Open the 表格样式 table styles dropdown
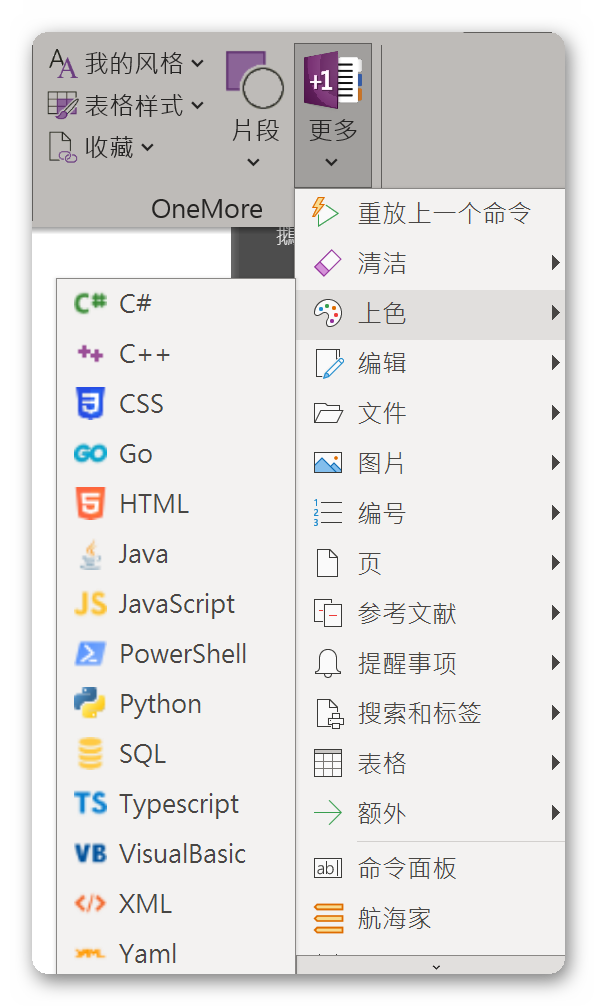Image resolution: width=597 pixels, height=1006 pixels. tap(126, 105)
